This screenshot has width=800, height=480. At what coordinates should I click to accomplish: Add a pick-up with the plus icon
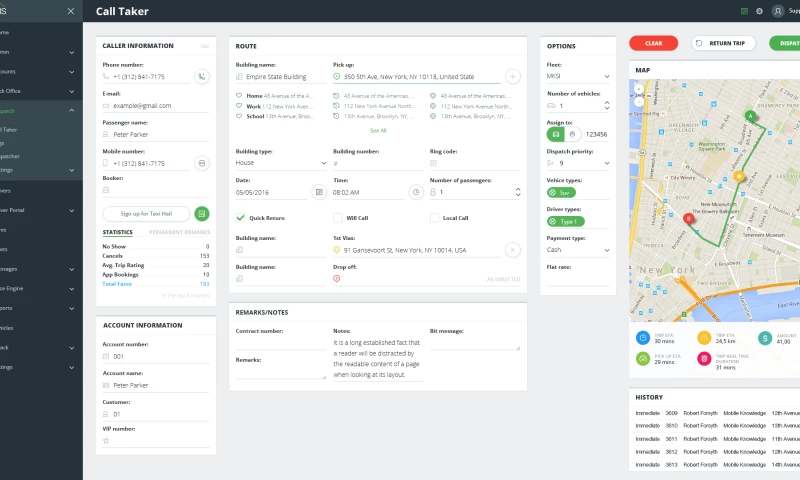[x=512, y=76]
